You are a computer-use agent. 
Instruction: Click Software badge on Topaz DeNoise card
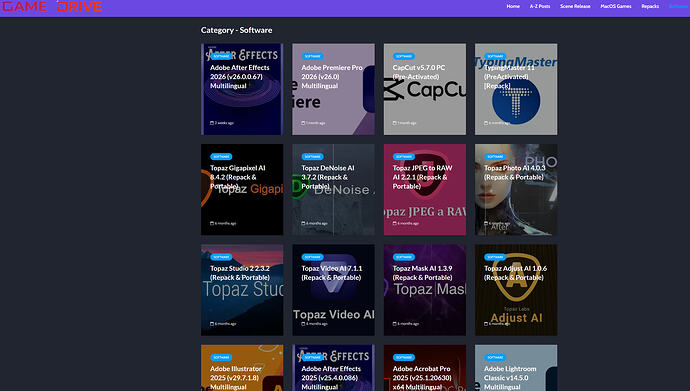312,157
